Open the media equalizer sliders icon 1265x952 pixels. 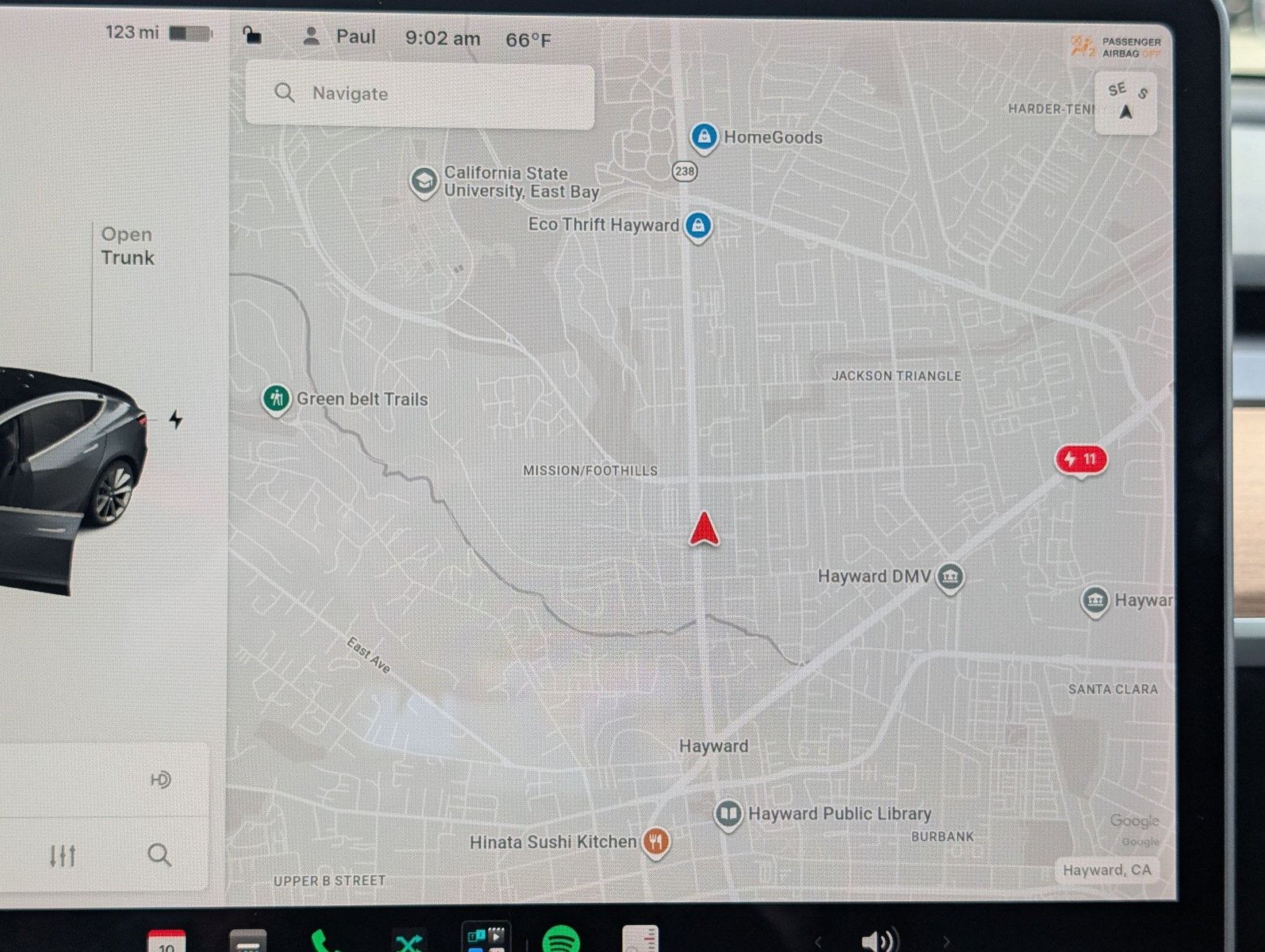63,855
